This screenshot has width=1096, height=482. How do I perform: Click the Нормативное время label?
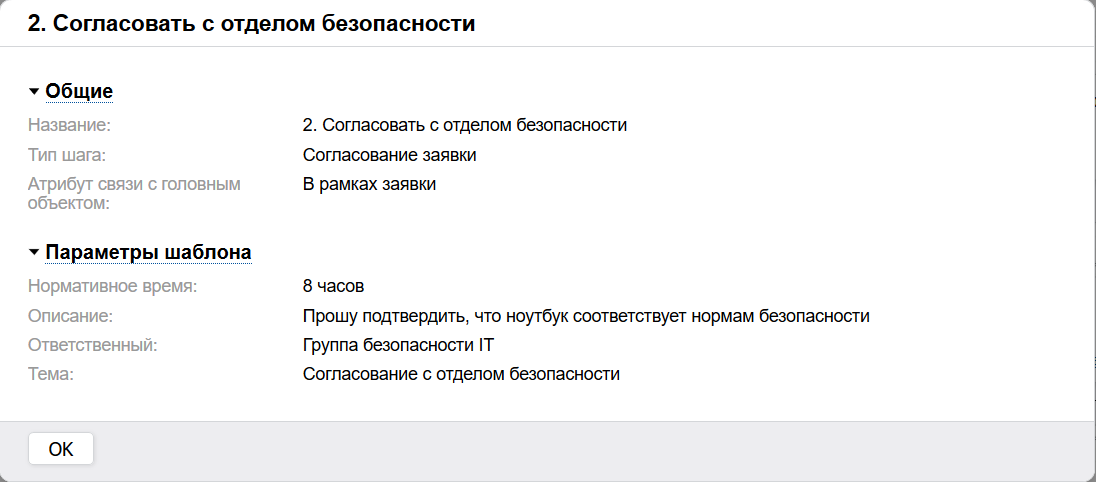pyautogui.click(x=113, y=287)
